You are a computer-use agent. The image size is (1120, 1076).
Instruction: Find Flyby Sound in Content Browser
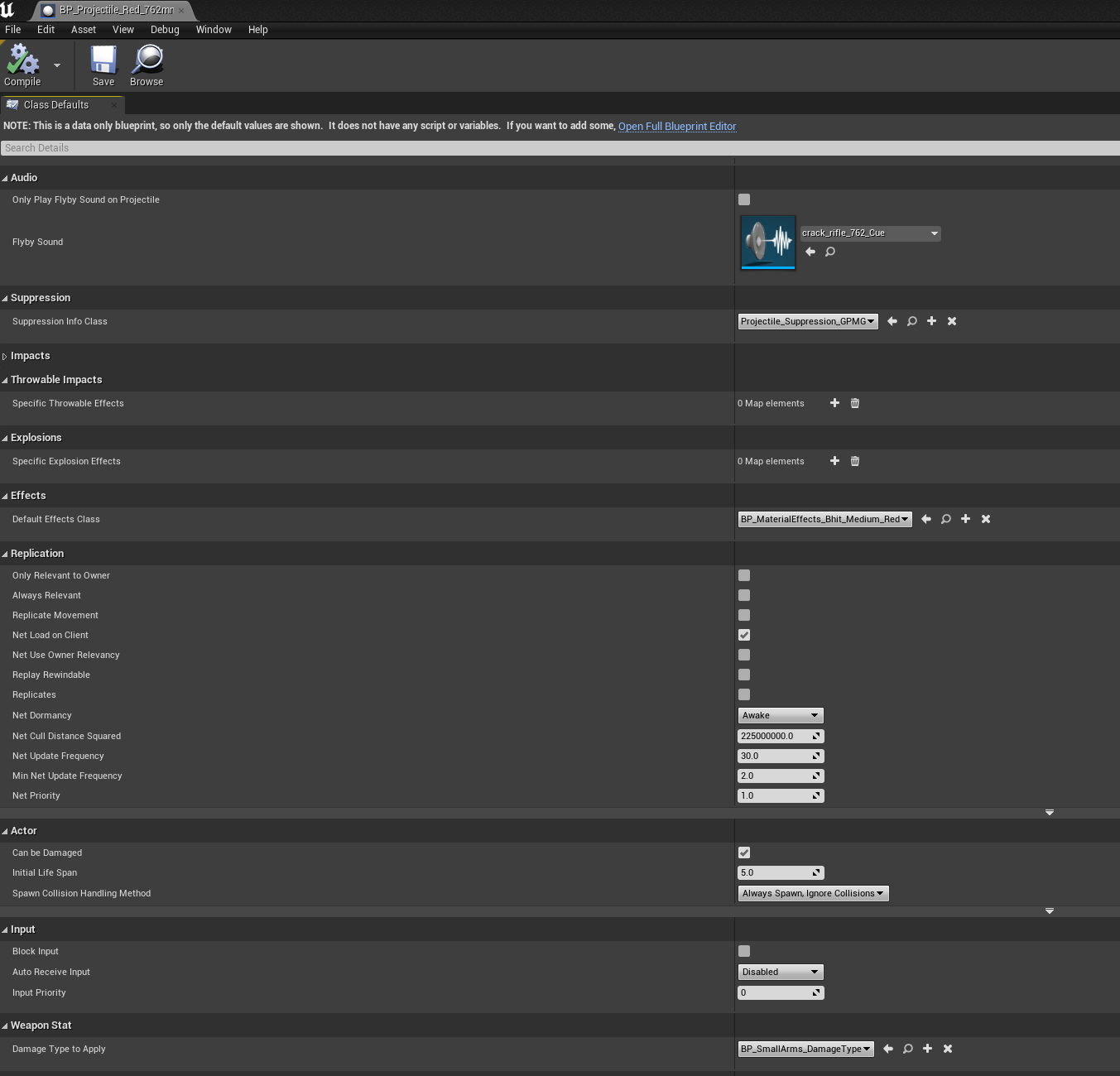click(830, 252)
